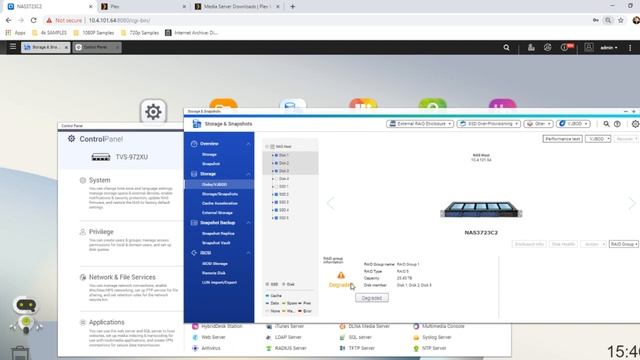The height and width of the screenshot is (360, 640).
Task: Click the Degraded warning triangle icon
Action: [x=341, y=276]
